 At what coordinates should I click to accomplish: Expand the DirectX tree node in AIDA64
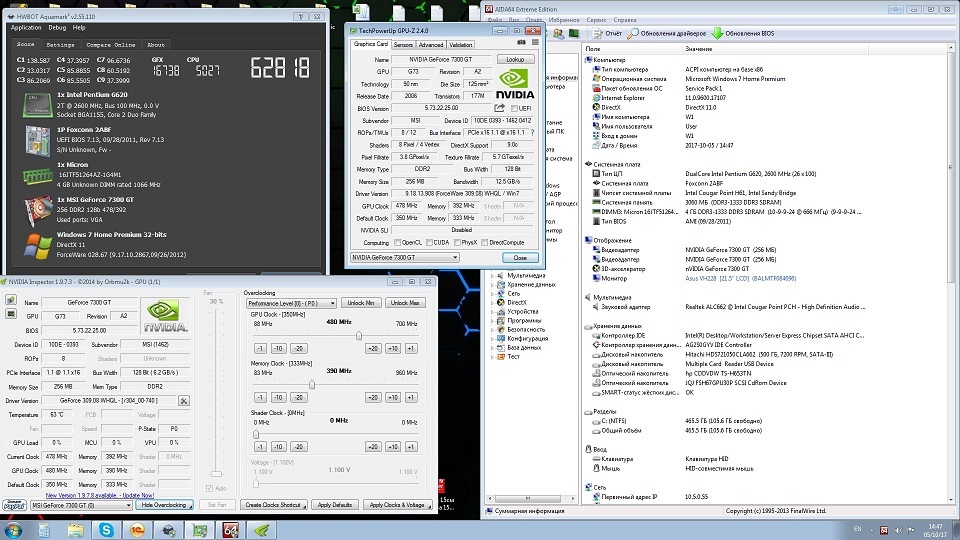tap(492, 302)
